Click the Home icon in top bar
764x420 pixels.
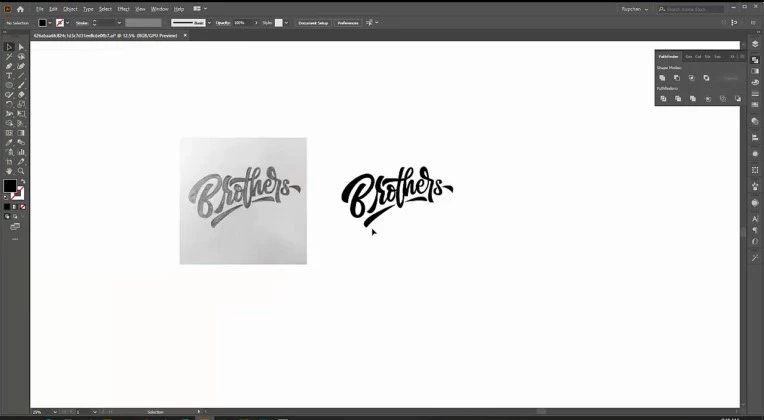[x=20, y=9]
